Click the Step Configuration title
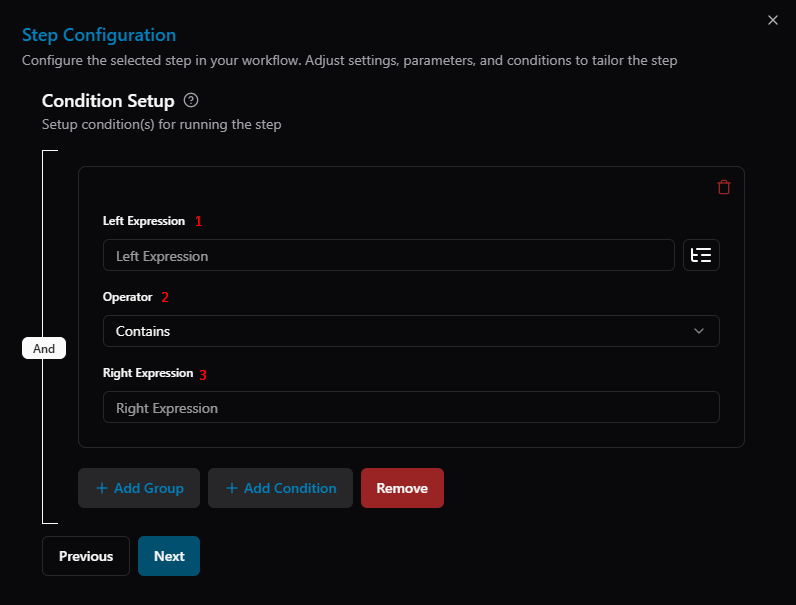Image resolution: width=796 pixels, height=605 pixels. tap(99, 35)
